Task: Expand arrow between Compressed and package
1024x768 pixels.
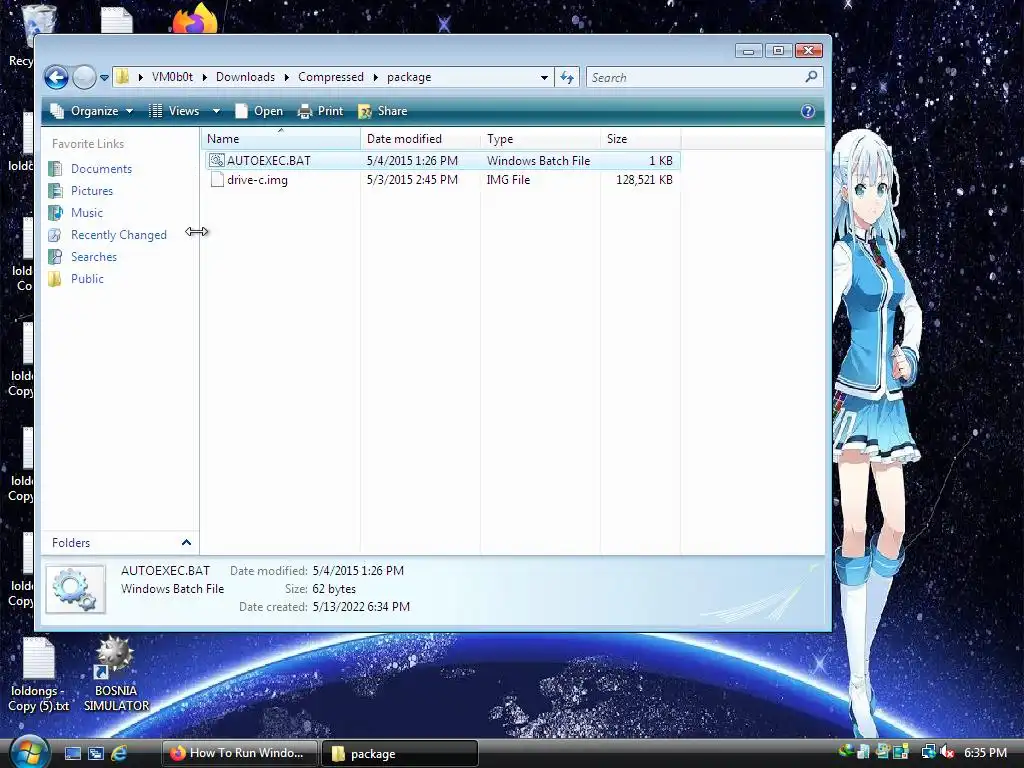Action: point(376,78)
